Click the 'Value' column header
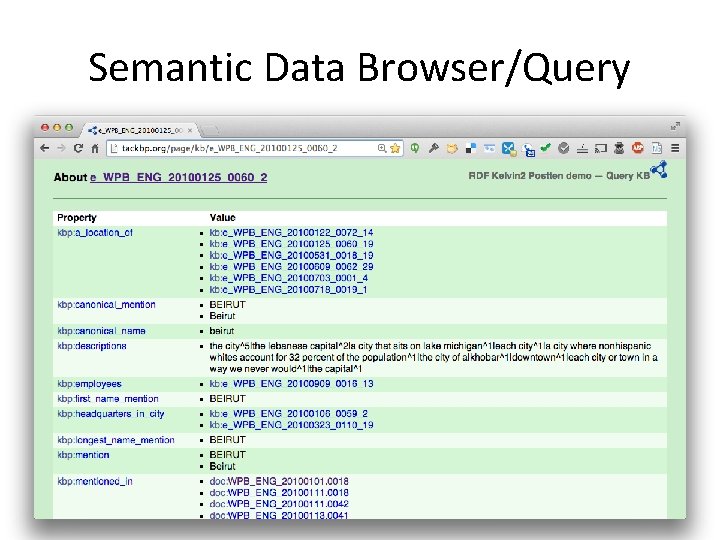The image size is (720, 540). point(222,218)
